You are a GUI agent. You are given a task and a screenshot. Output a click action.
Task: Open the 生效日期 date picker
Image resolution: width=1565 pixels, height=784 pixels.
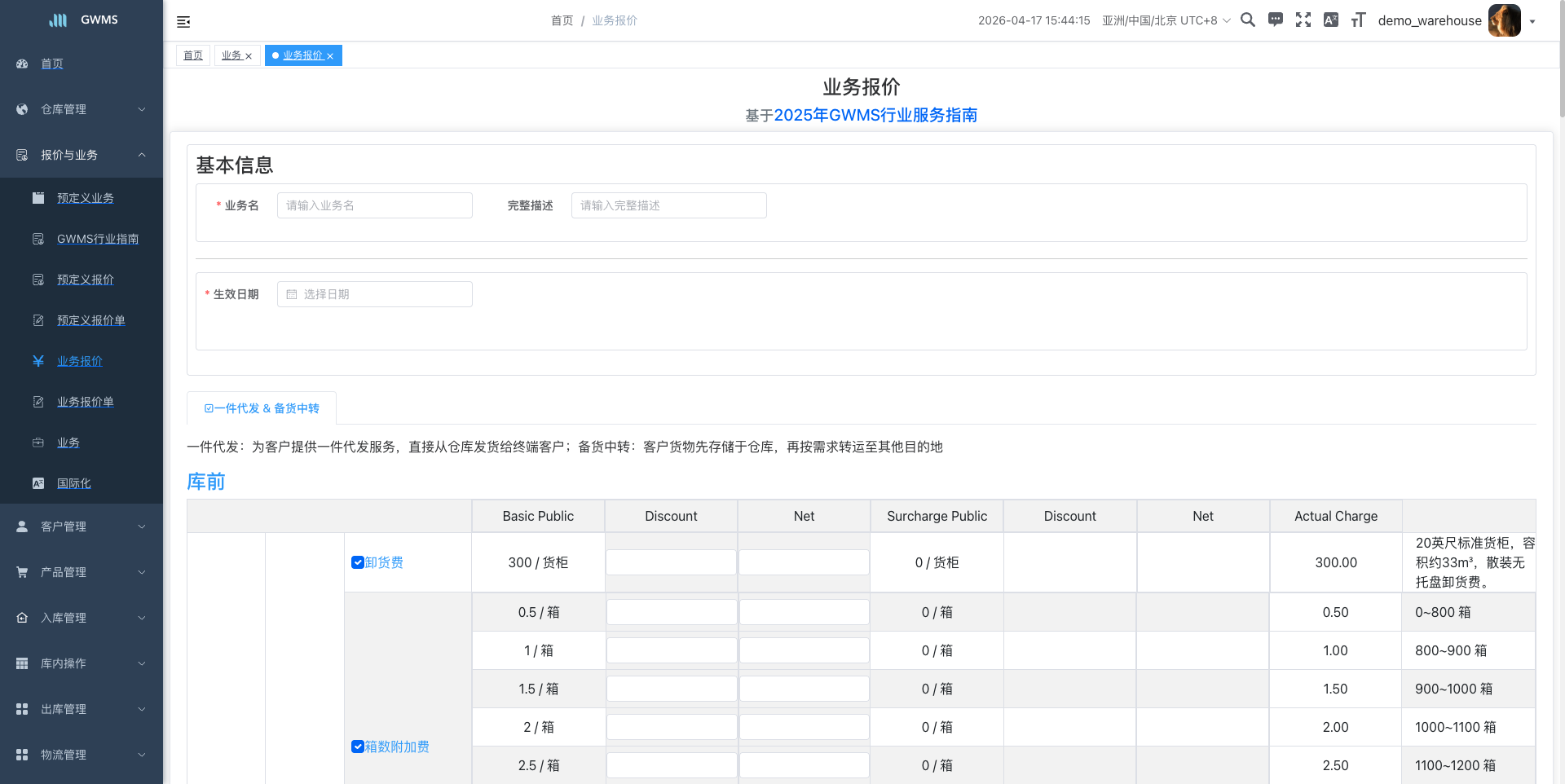(375, 294)
